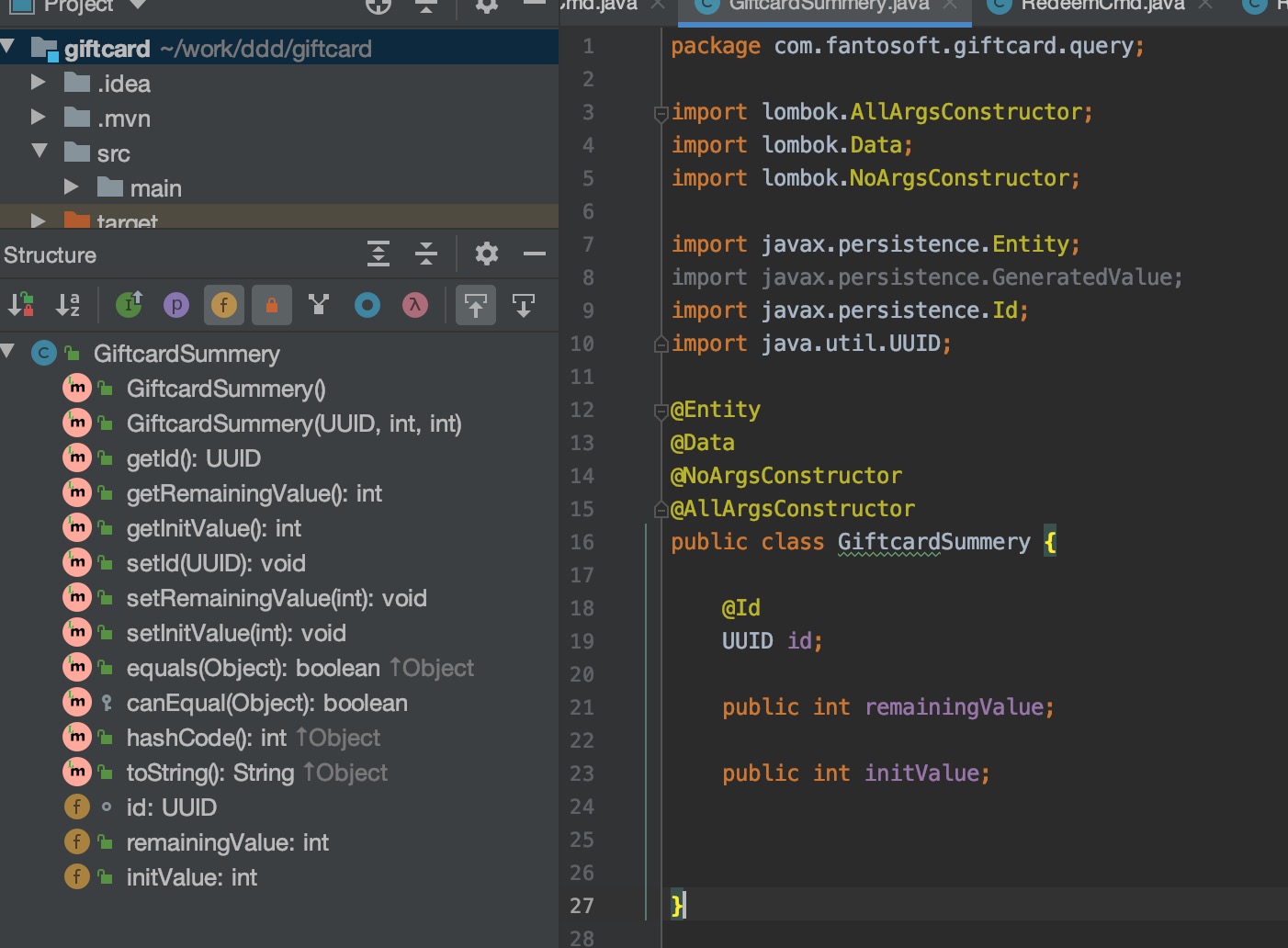Select setInitValue(int): void method
Viewport: 1288px width, 948px height.
[236, 633]
